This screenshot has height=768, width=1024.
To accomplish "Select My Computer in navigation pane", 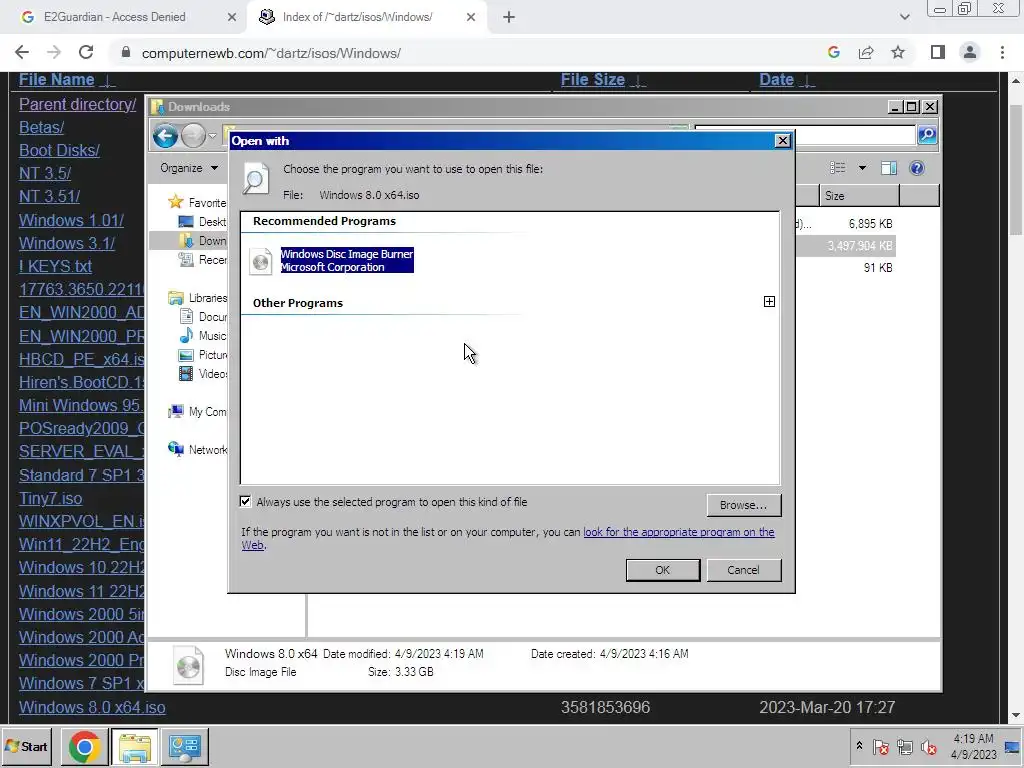I will coord(197,411).
